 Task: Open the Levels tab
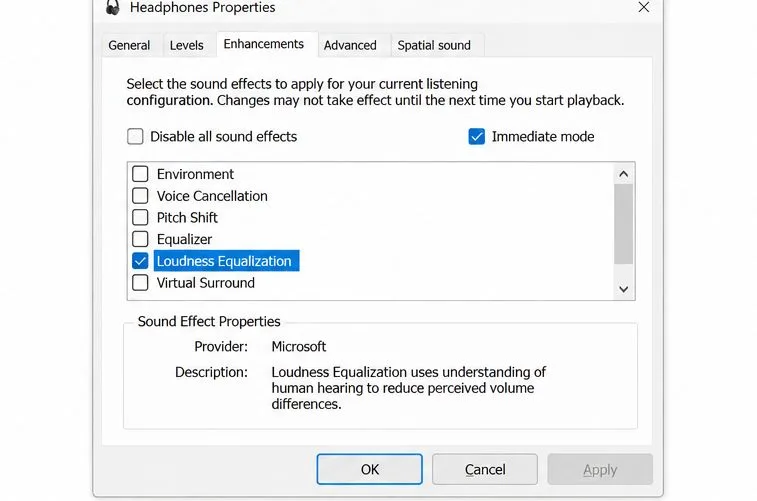click(186, 45)
